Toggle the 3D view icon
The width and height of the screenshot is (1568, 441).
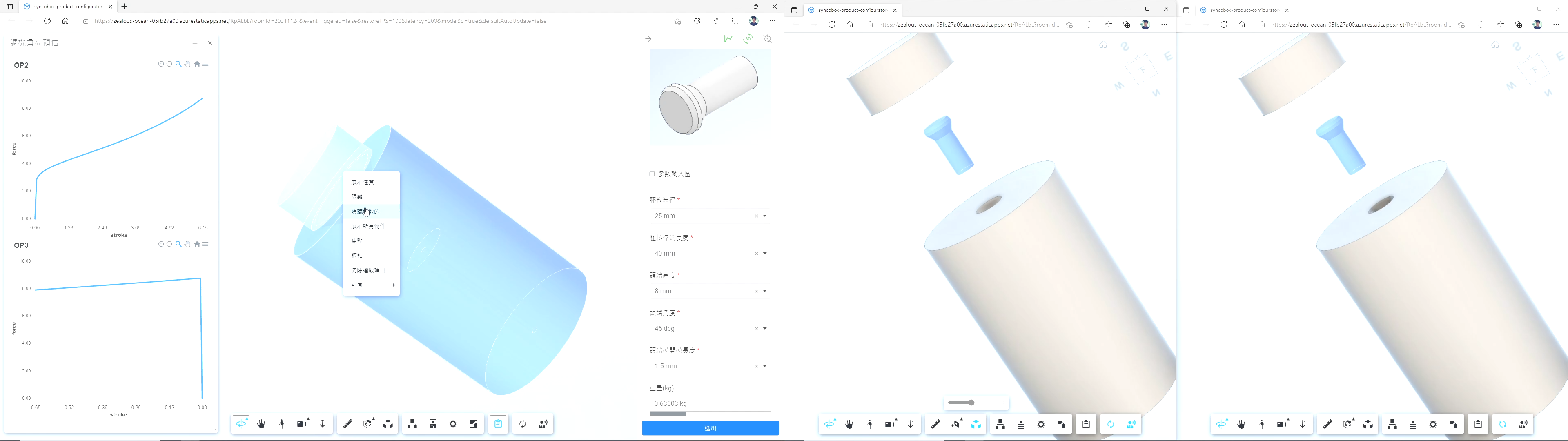click(748, 39)
